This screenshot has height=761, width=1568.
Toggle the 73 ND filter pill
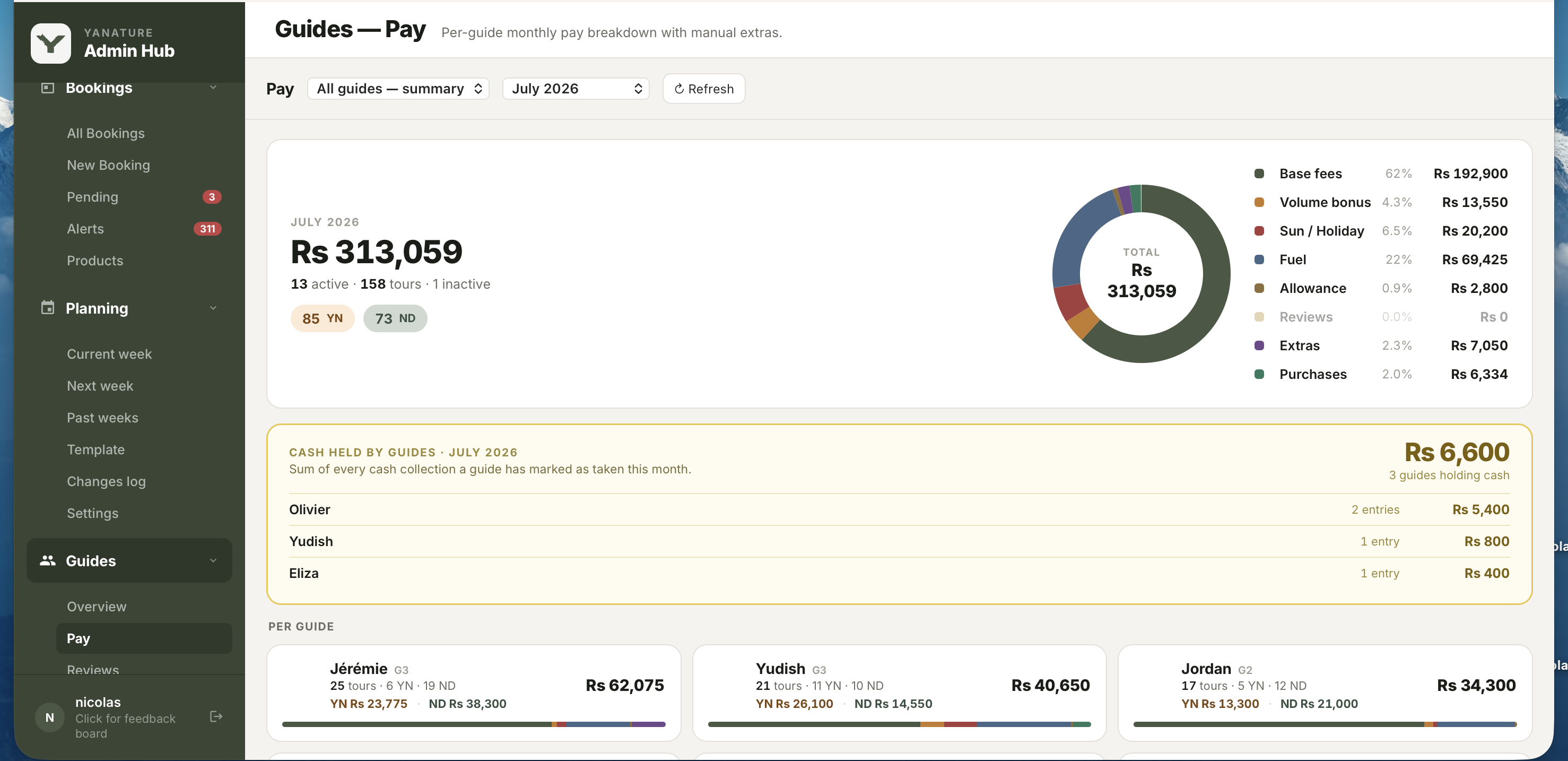click(395, 318)
